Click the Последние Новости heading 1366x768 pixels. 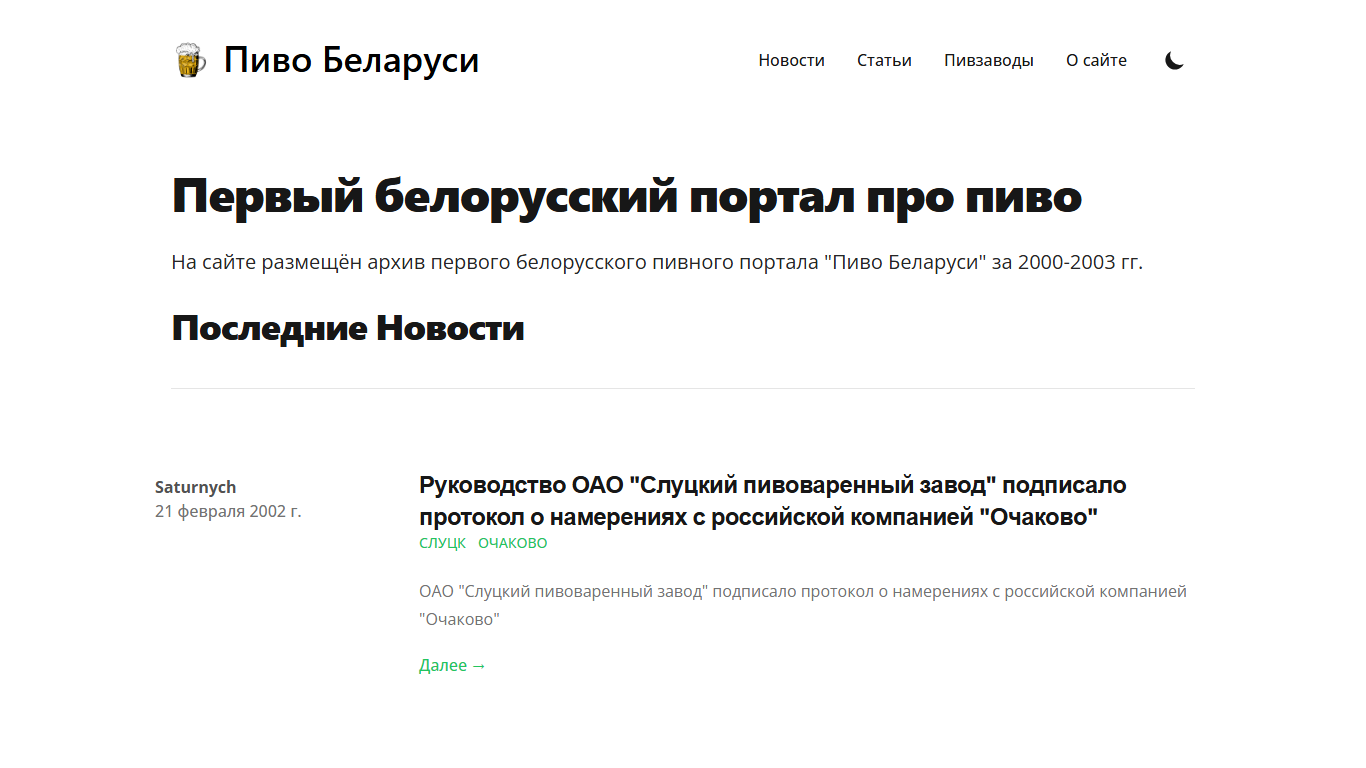click(x=348, y=328)
